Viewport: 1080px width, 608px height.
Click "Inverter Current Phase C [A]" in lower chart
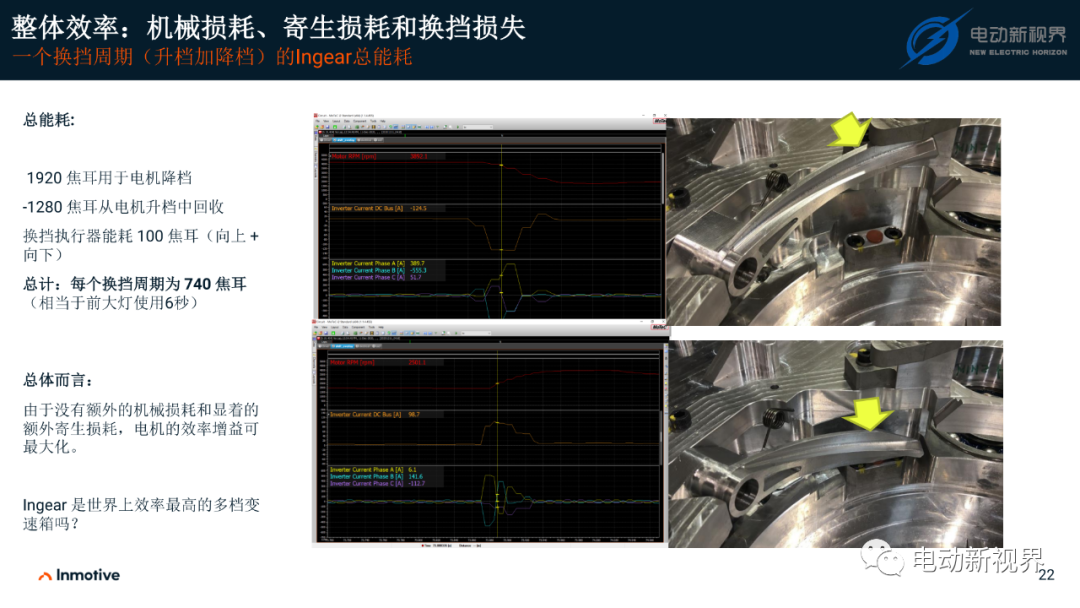pos(366,483)
